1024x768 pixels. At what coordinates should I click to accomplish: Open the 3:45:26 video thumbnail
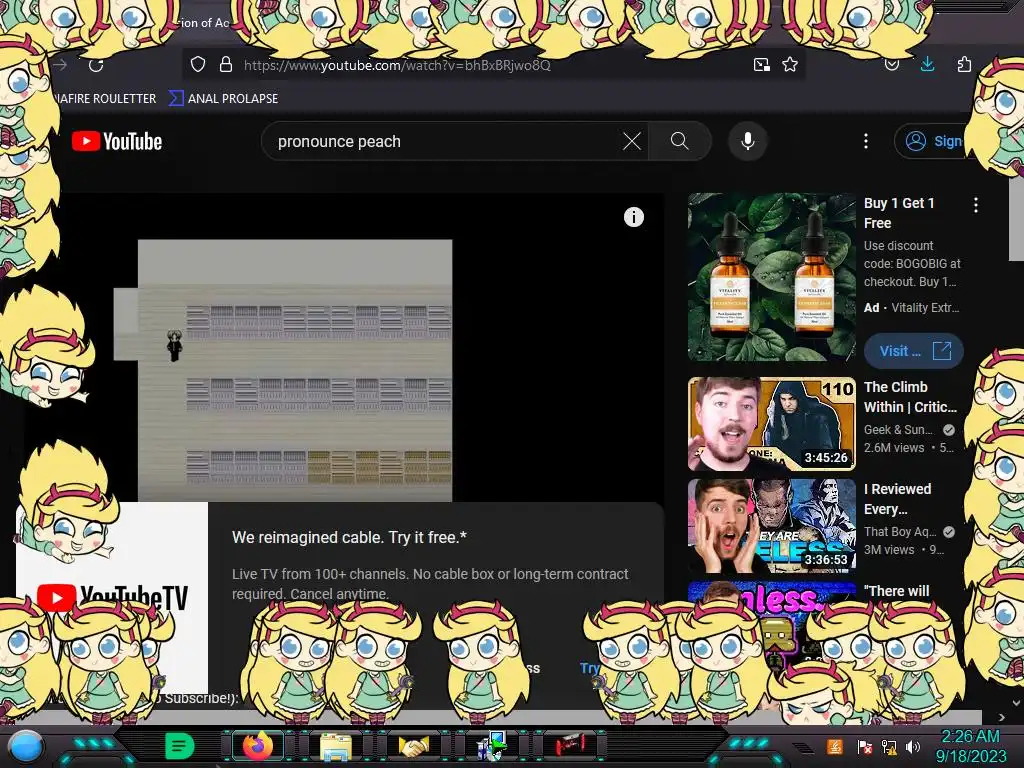tap(771, 424)
